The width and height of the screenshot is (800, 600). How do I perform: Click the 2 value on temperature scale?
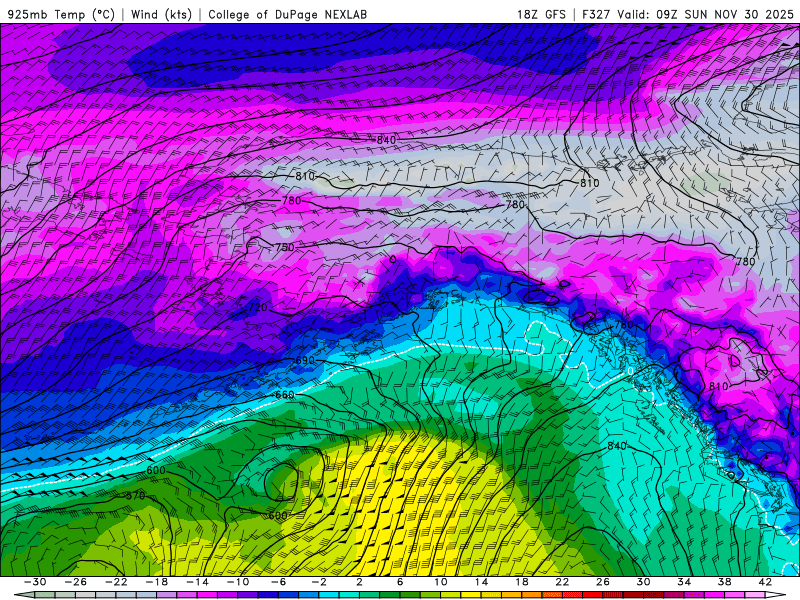pyautogui.click(x=359, y=582)
